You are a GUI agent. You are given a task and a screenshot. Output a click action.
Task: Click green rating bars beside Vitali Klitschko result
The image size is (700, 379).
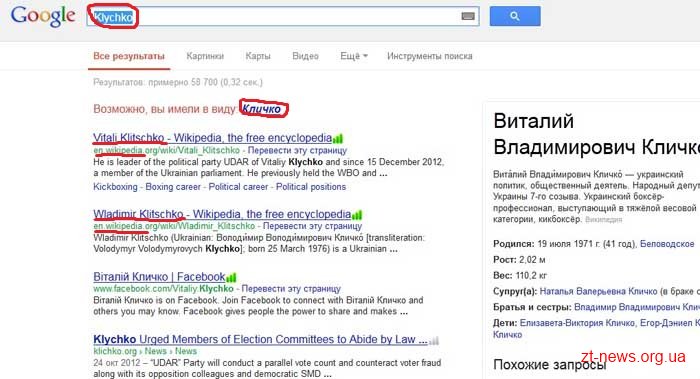[x=338, y=138]
